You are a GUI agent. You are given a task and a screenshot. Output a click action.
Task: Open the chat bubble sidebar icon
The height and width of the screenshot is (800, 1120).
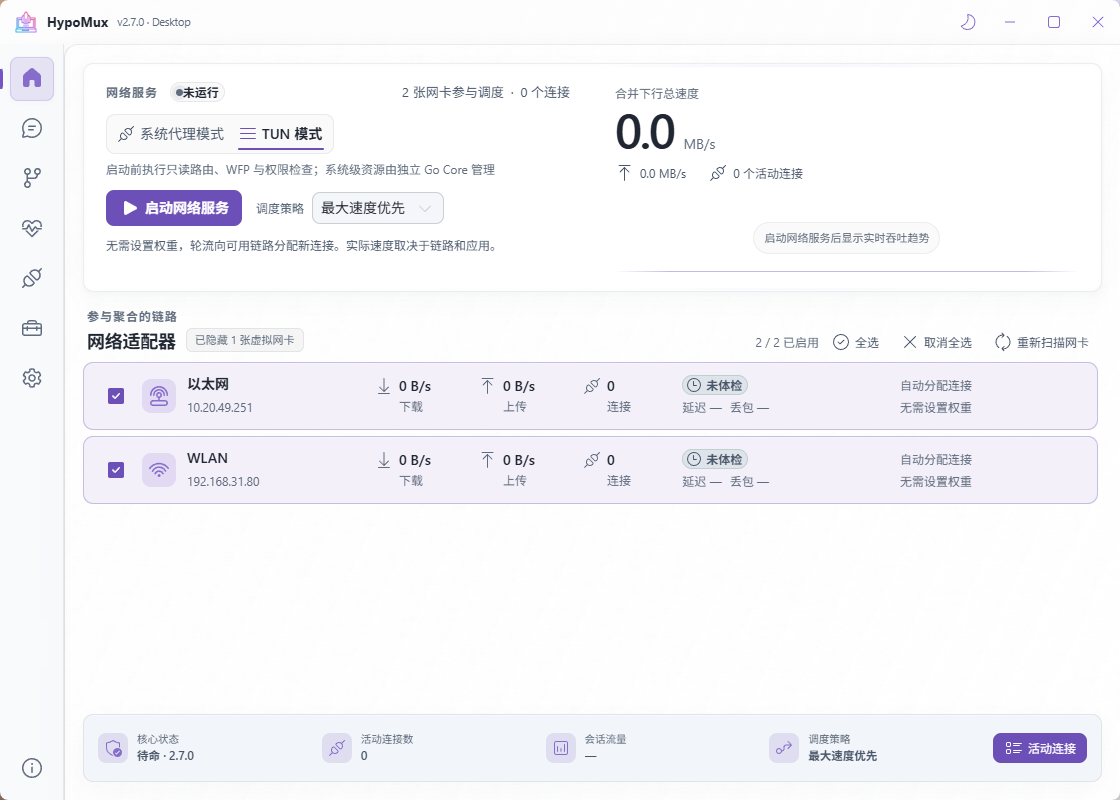point(32,129)
